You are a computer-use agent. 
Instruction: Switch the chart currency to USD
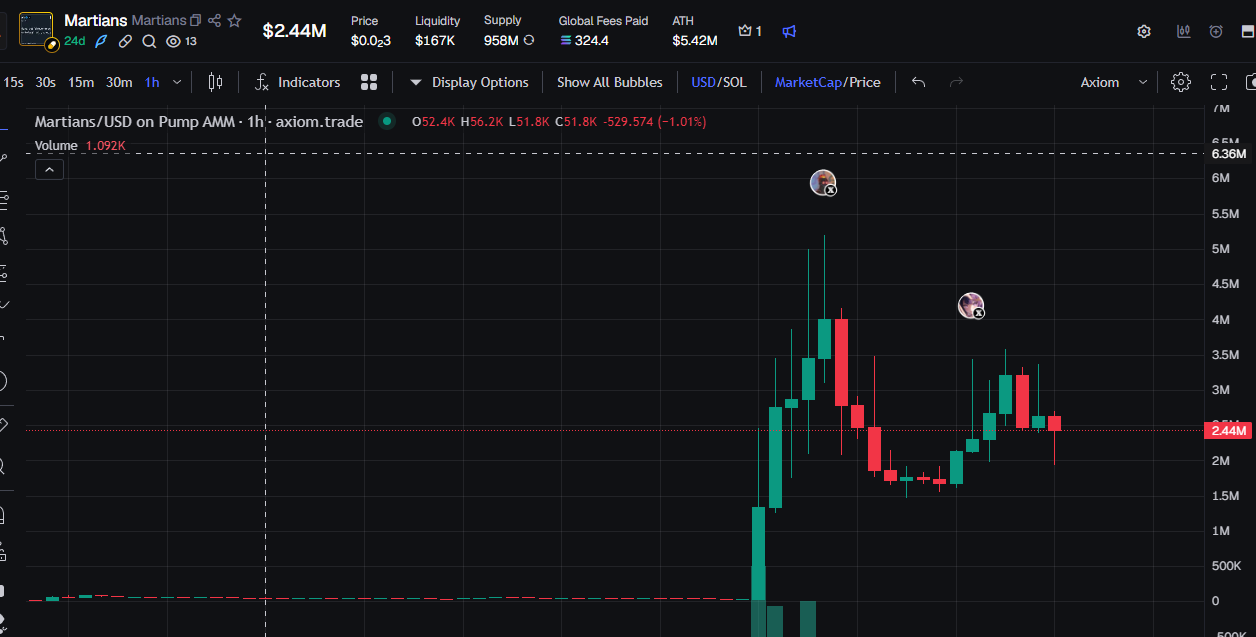pyautogui.click(x=703, y=82)
